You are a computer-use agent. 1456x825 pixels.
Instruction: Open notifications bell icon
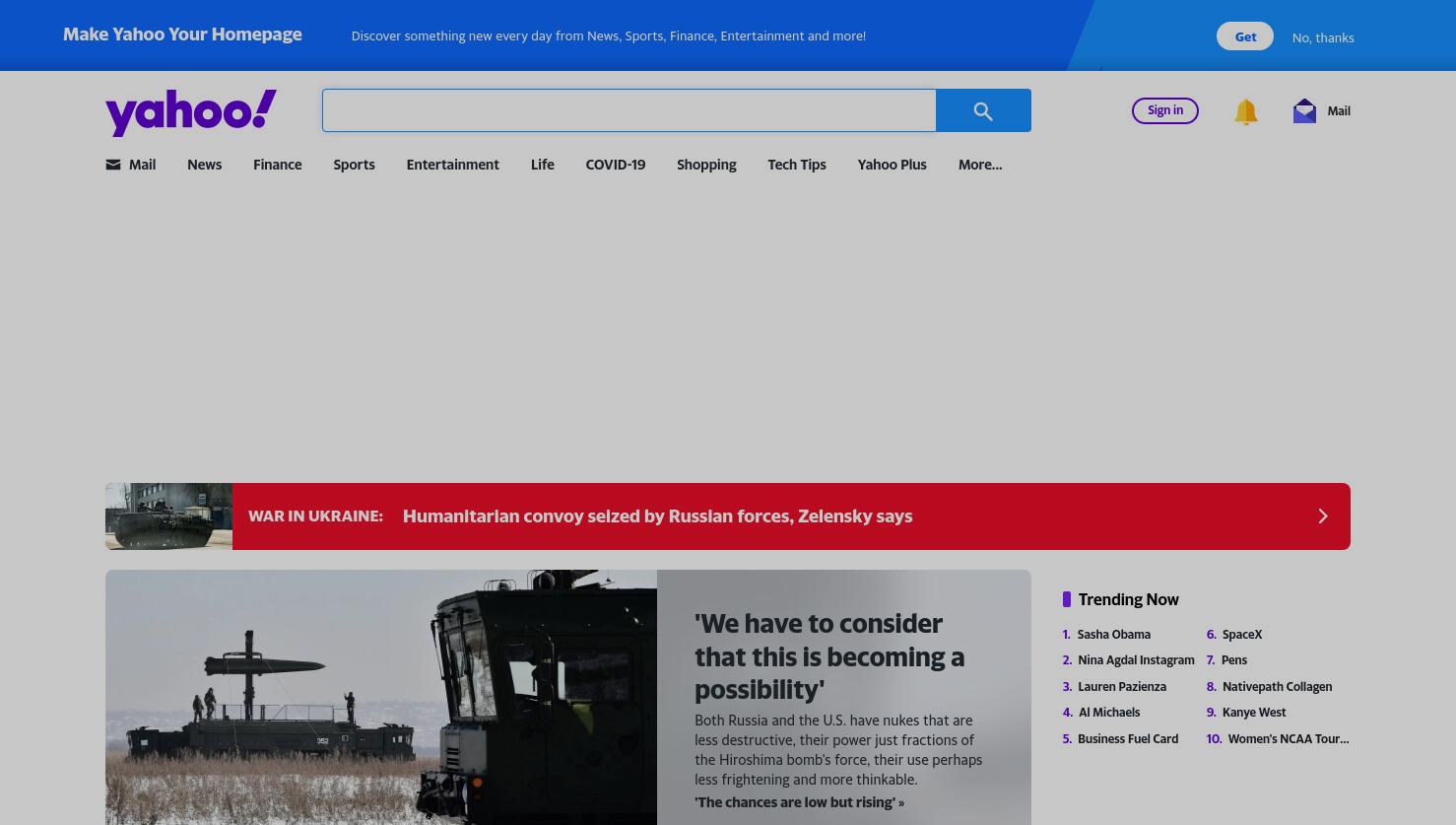(1245, 111)
